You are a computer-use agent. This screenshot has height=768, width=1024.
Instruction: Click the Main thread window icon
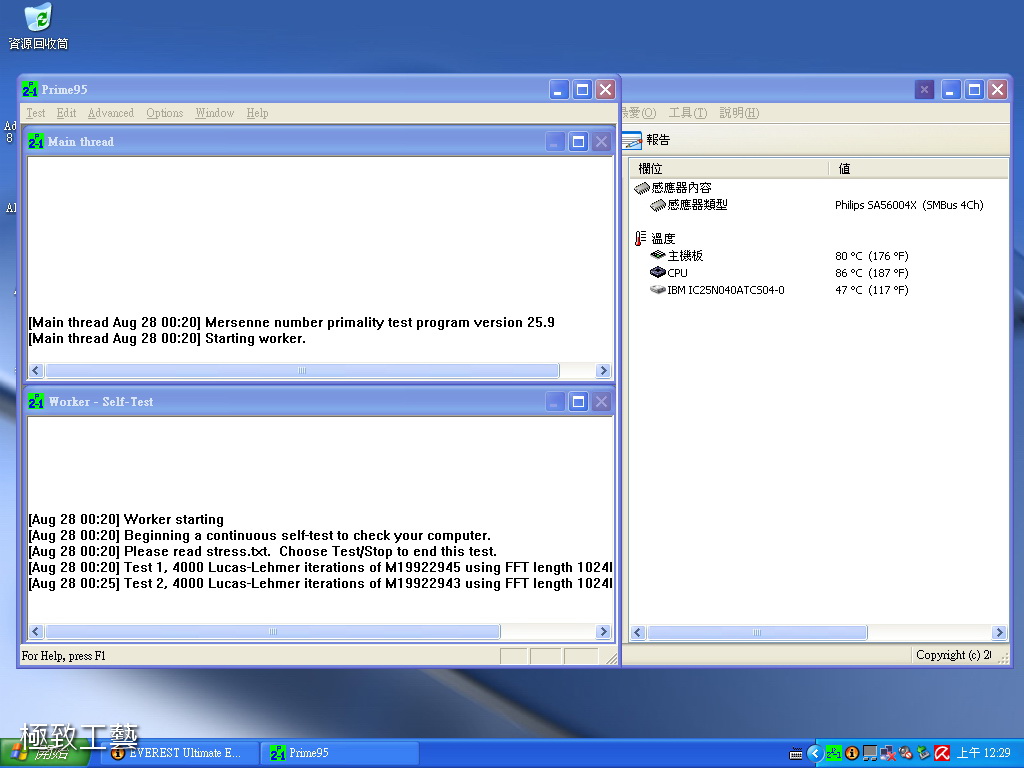[x=36, y=141]
